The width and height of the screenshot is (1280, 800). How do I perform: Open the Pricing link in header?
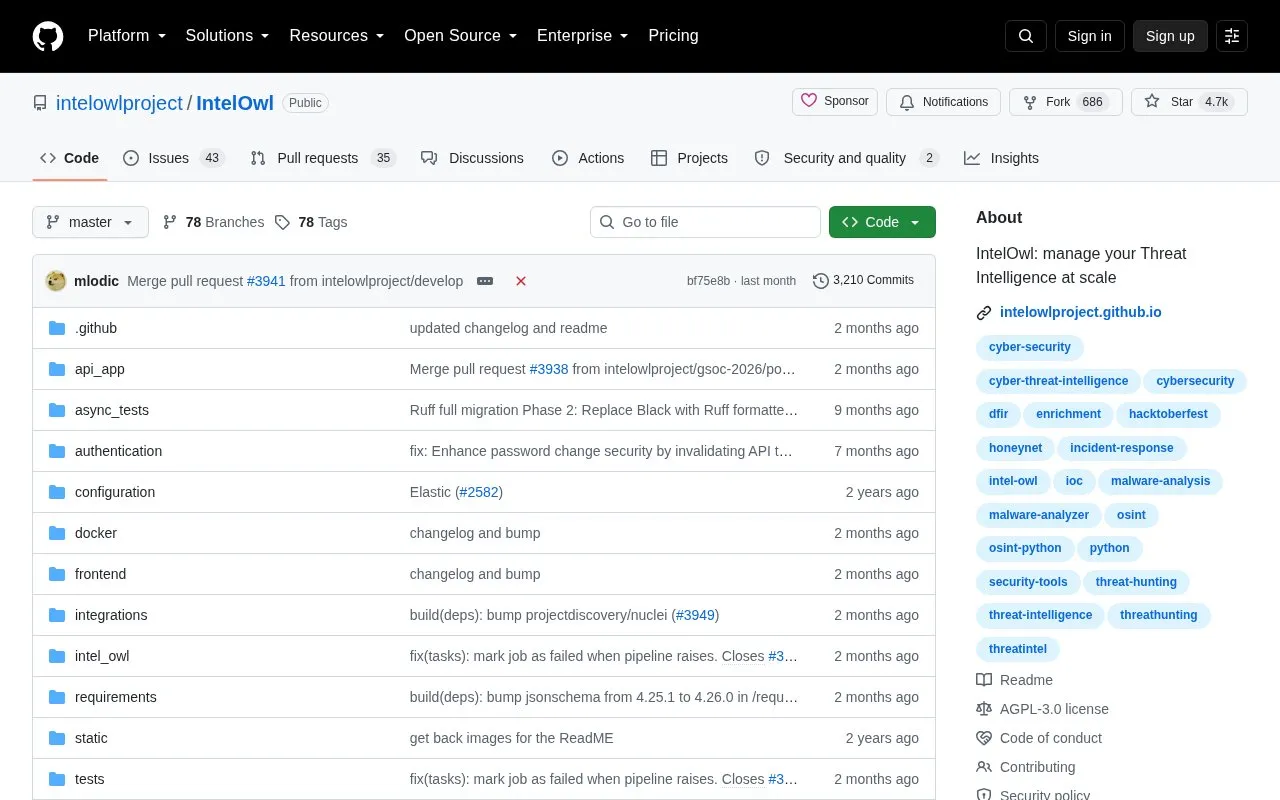pyautogui.click(x=673, y=36)
